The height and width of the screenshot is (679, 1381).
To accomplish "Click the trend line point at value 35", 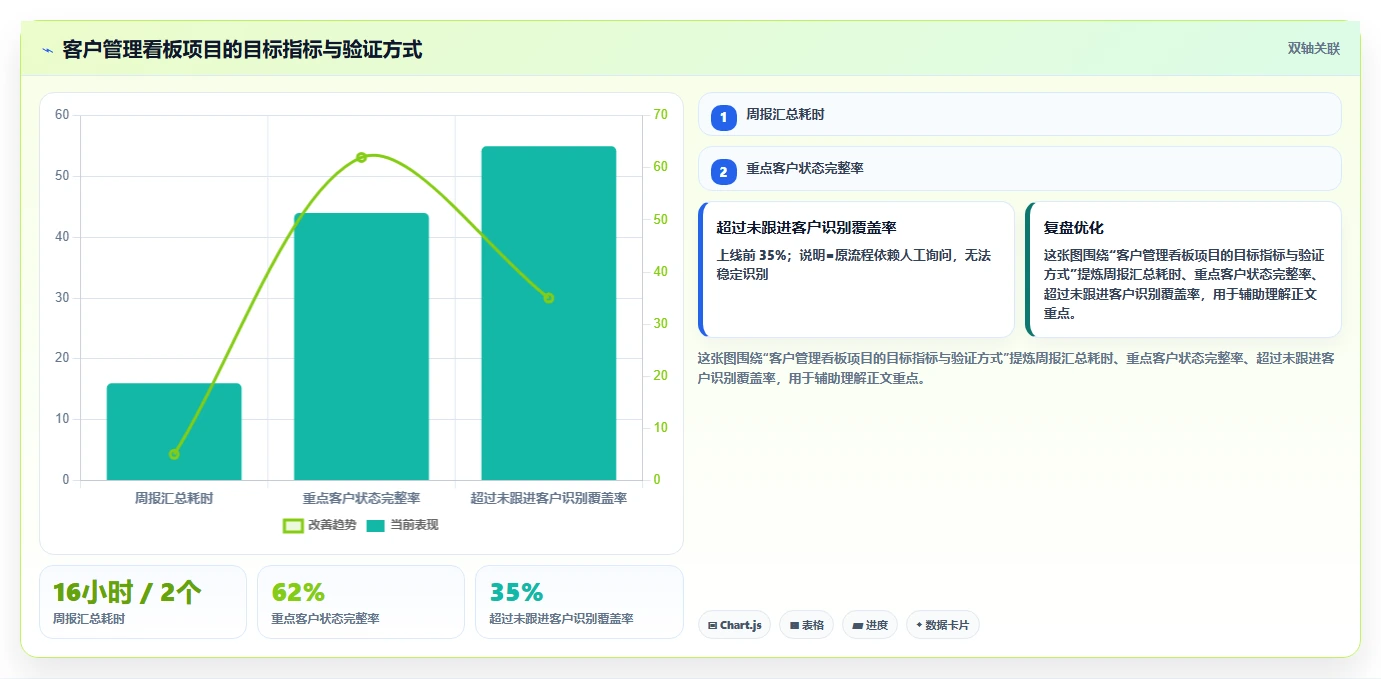I will click(548, 298).
